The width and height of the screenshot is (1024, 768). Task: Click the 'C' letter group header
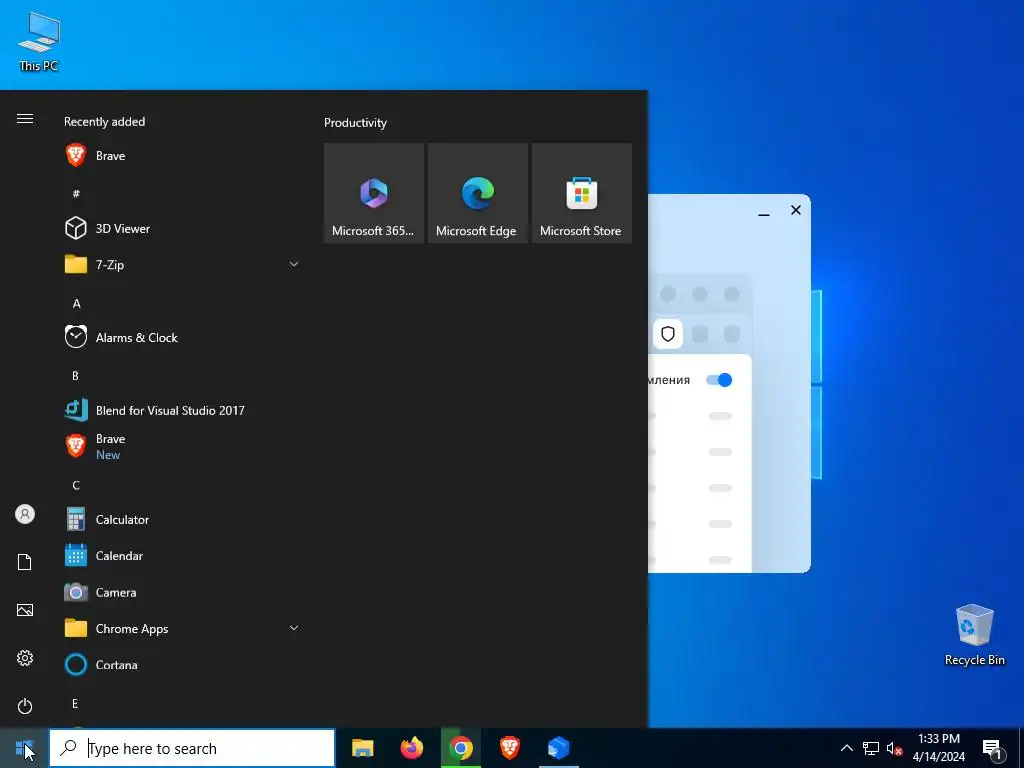click(76, 485)
